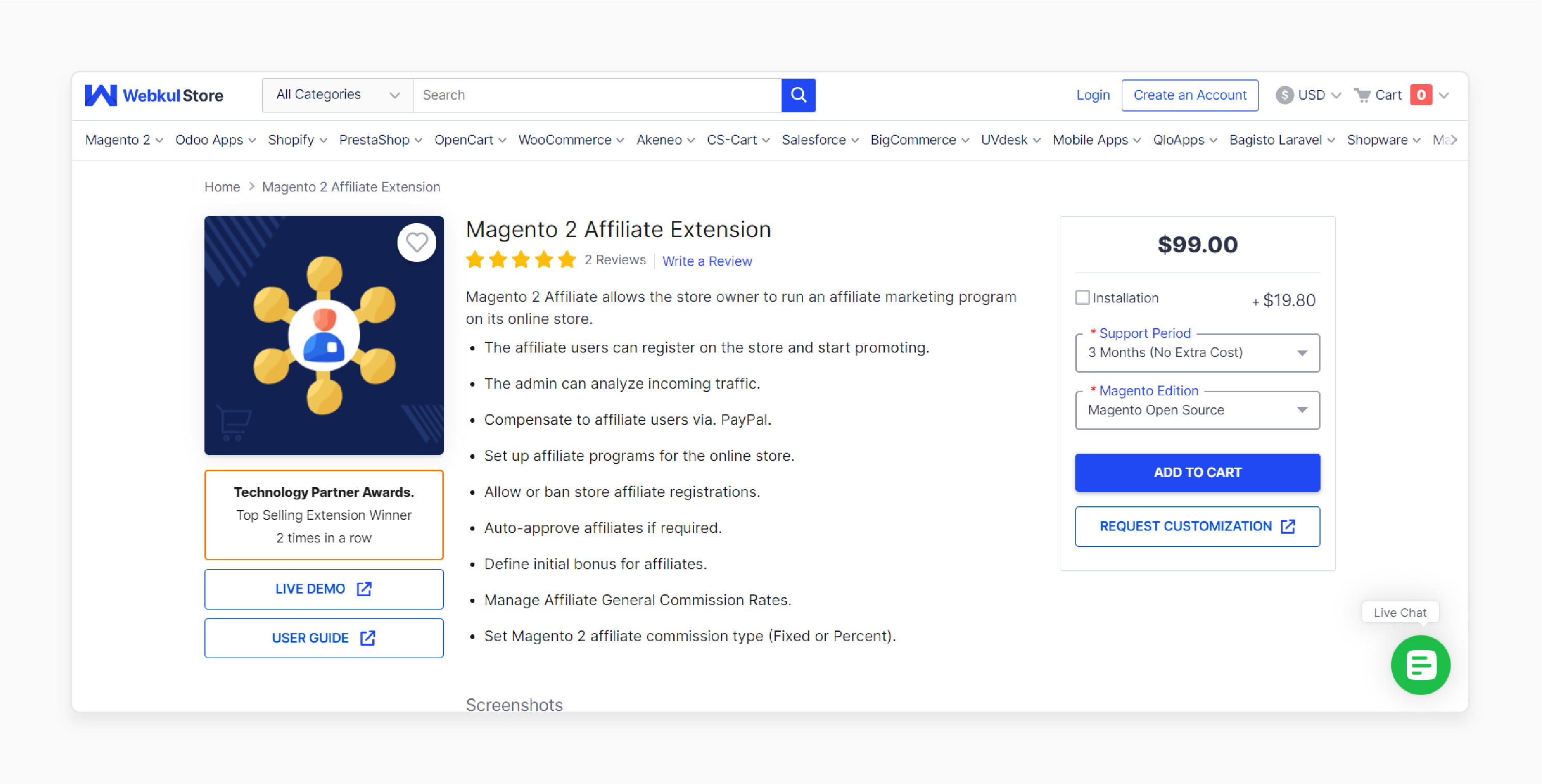This screenshot has width=1542, height=784.
Task: Open the Support Period dropdown
Action: pyautogui.click(x=1197, y=353)
